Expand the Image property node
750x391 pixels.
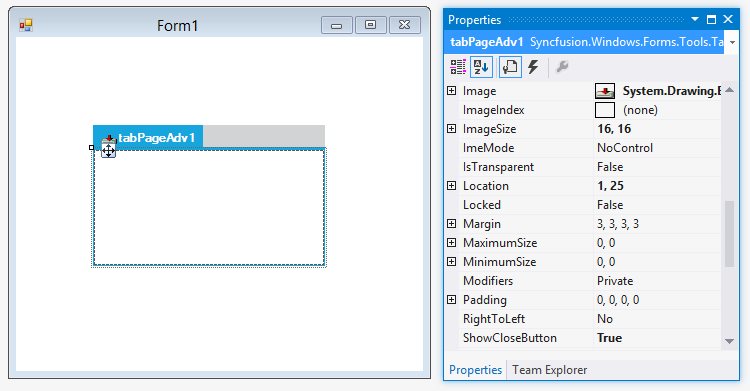452,90
